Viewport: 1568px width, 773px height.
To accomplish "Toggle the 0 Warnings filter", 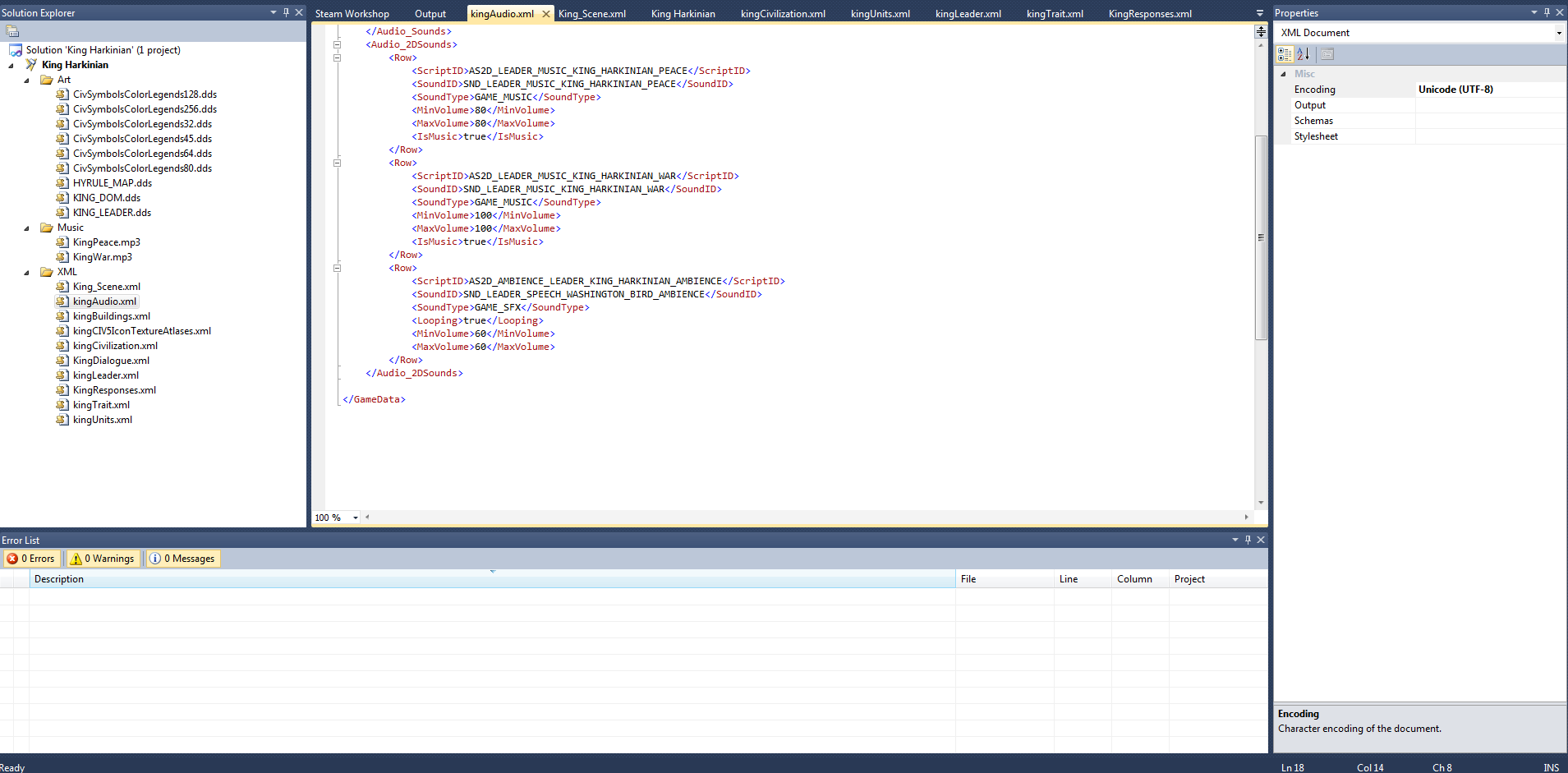I will 103,559.
